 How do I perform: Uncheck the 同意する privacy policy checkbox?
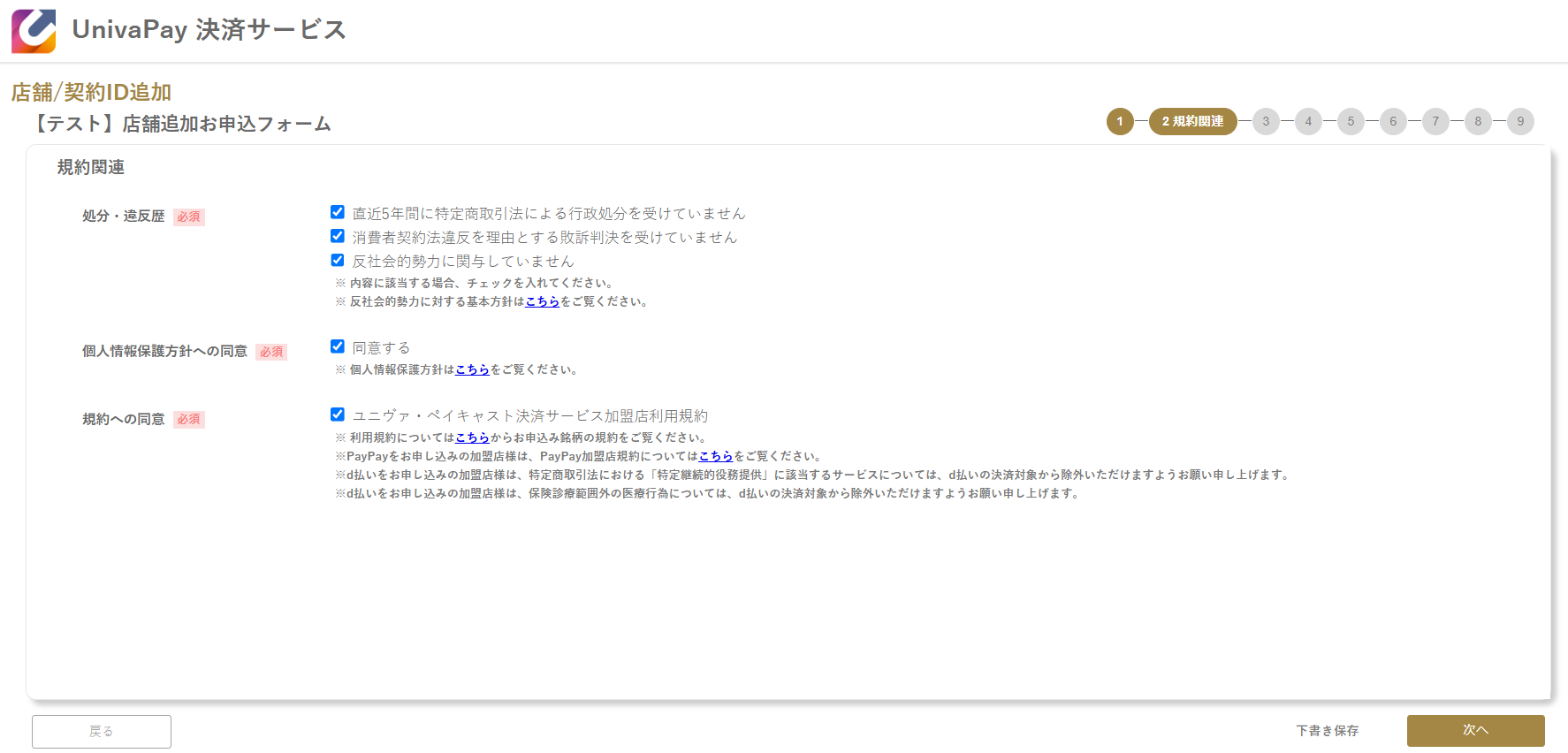pyautogui.click(x=337, y=346)
